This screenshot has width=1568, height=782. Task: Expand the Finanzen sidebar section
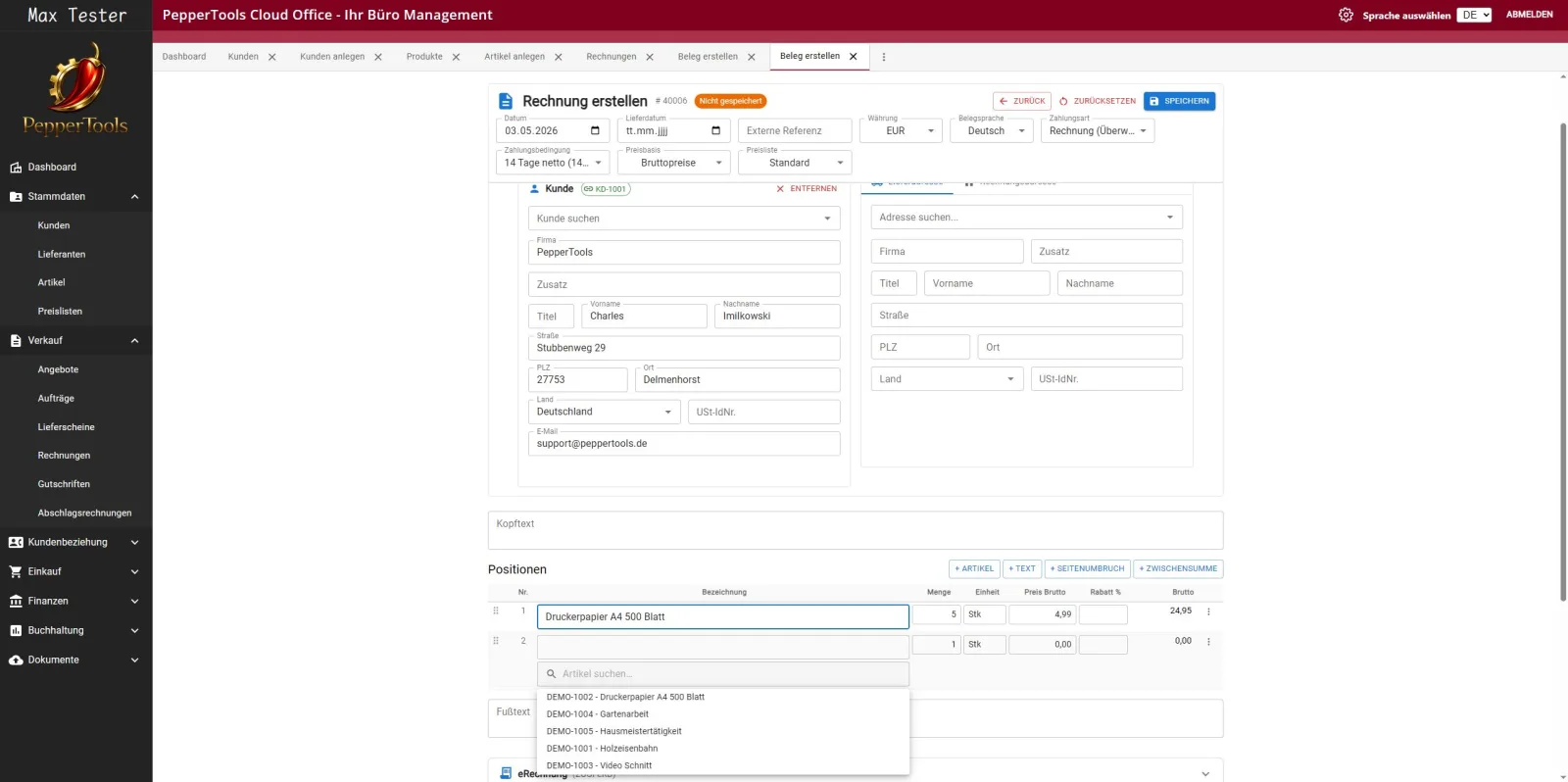[134, 602]
